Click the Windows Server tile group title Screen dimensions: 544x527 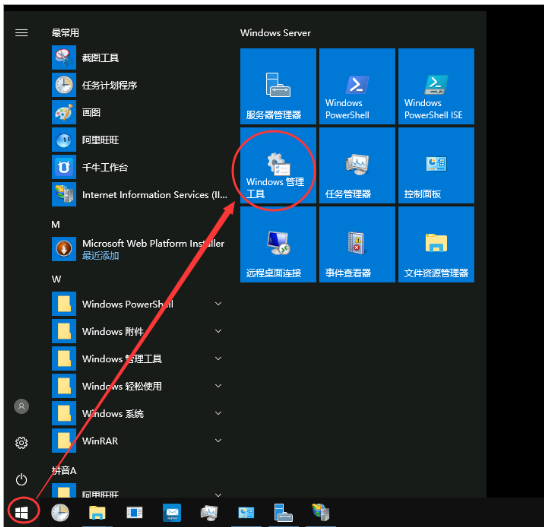coord(275,33)
